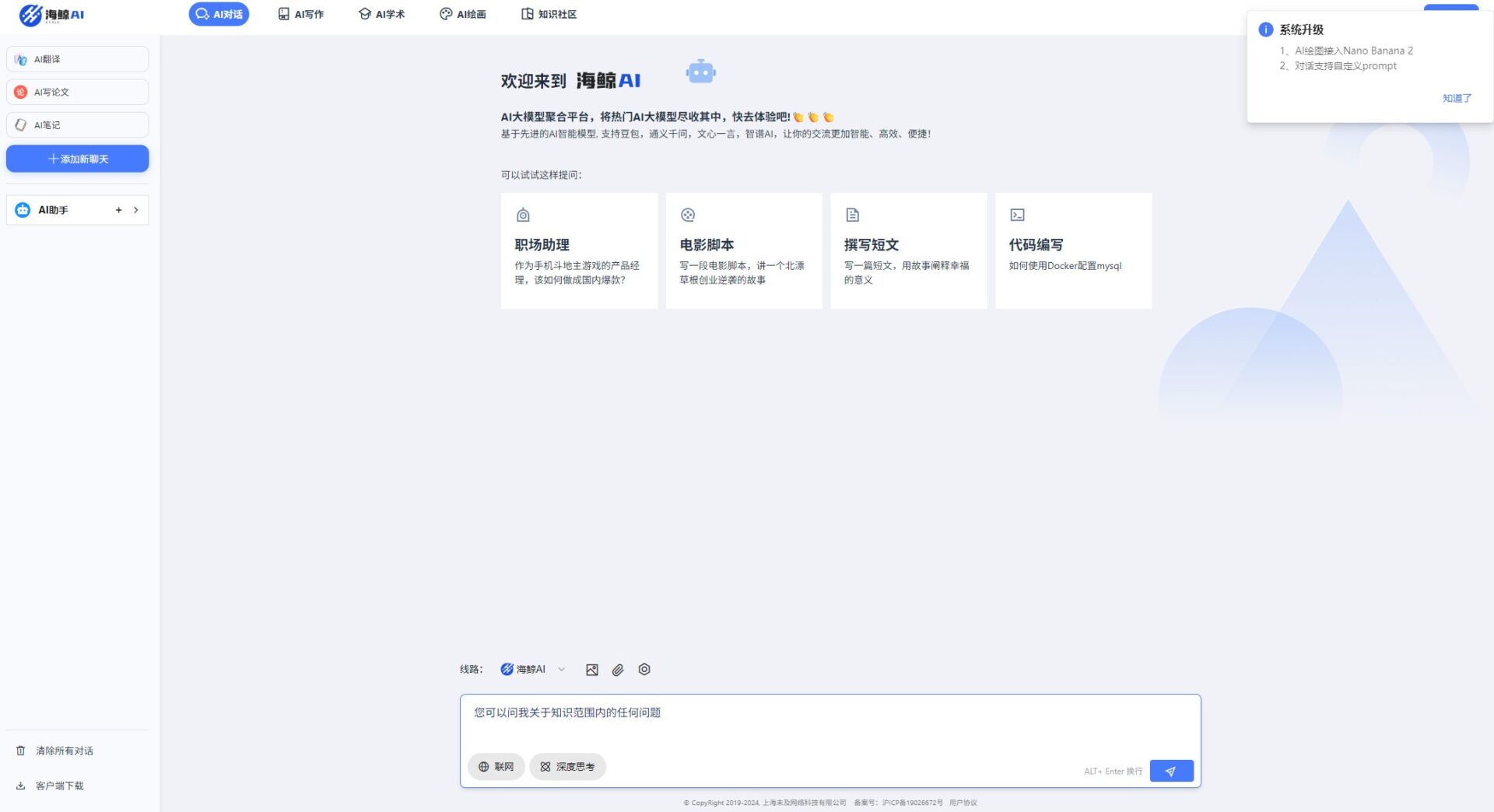Expand AI助手 with the chevron arrow

click(x=136, y=210)
